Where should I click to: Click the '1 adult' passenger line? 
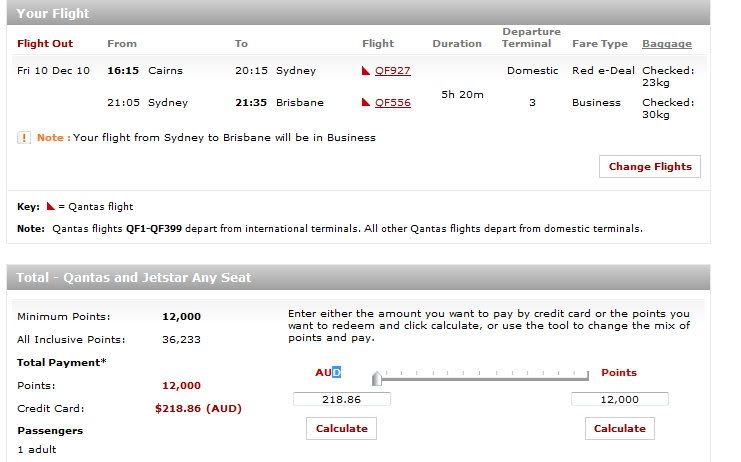36,449
